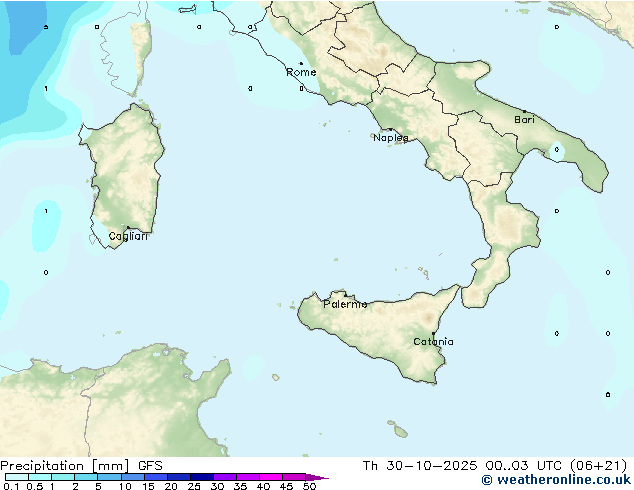
Task: Select the 25–30 mm dark blue swatch
Action: pyautogui.click(x=202, y=477)
